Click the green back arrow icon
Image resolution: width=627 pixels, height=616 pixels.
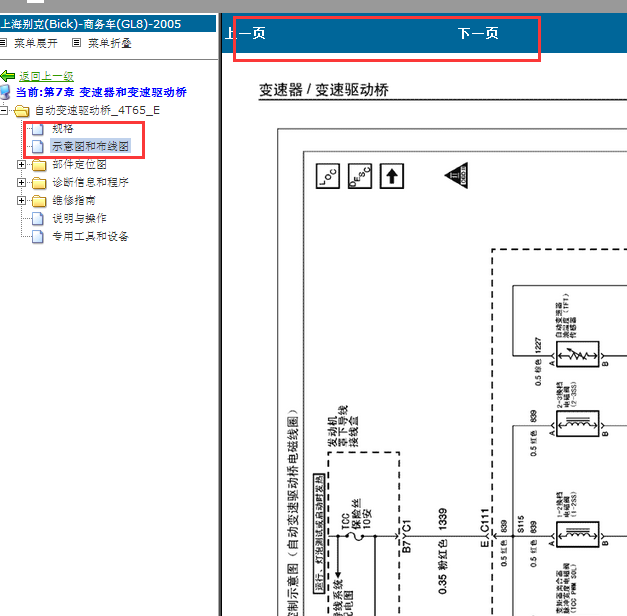click(x=8, y=76)
